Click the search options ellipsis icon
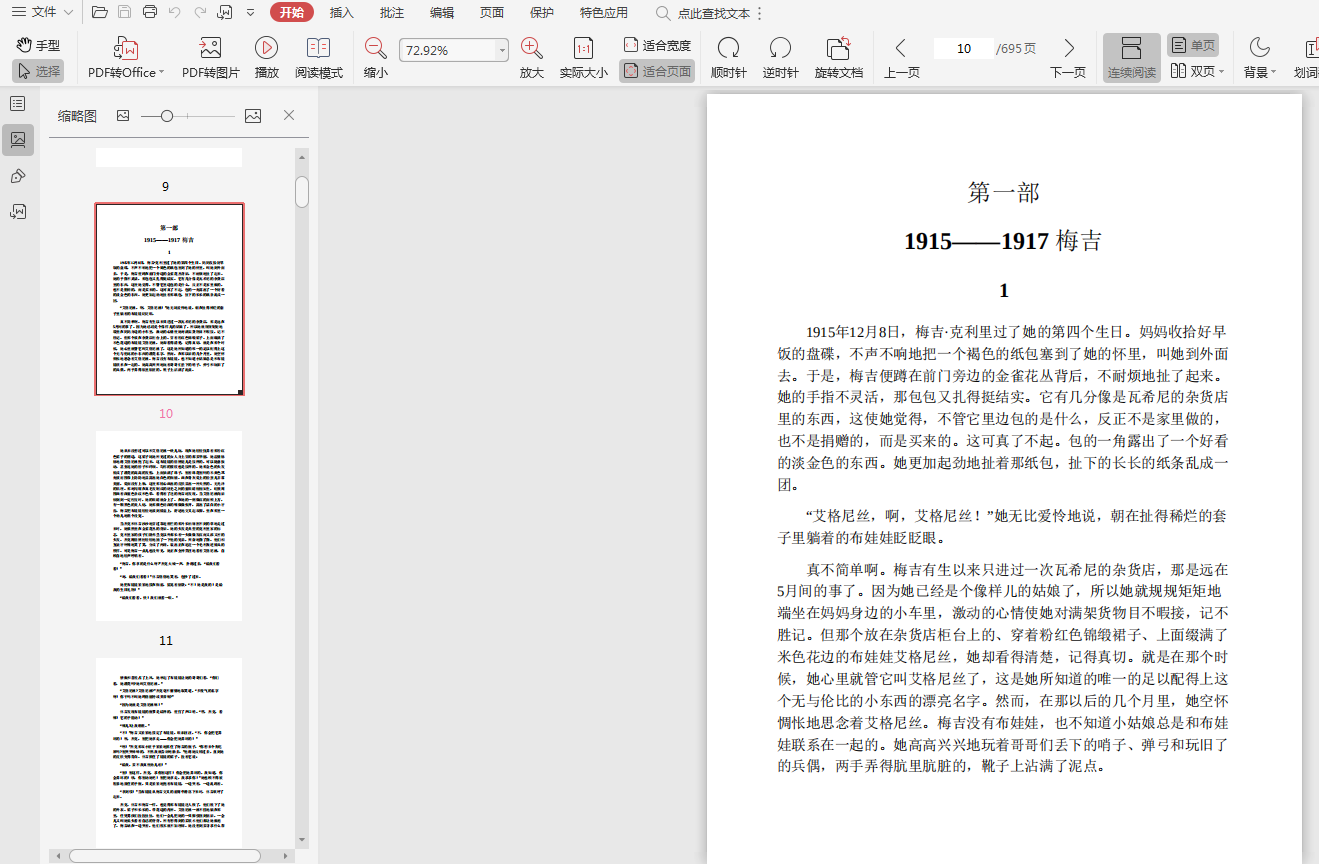Screen dimensions: 1319x864 (x=759, y=13)
